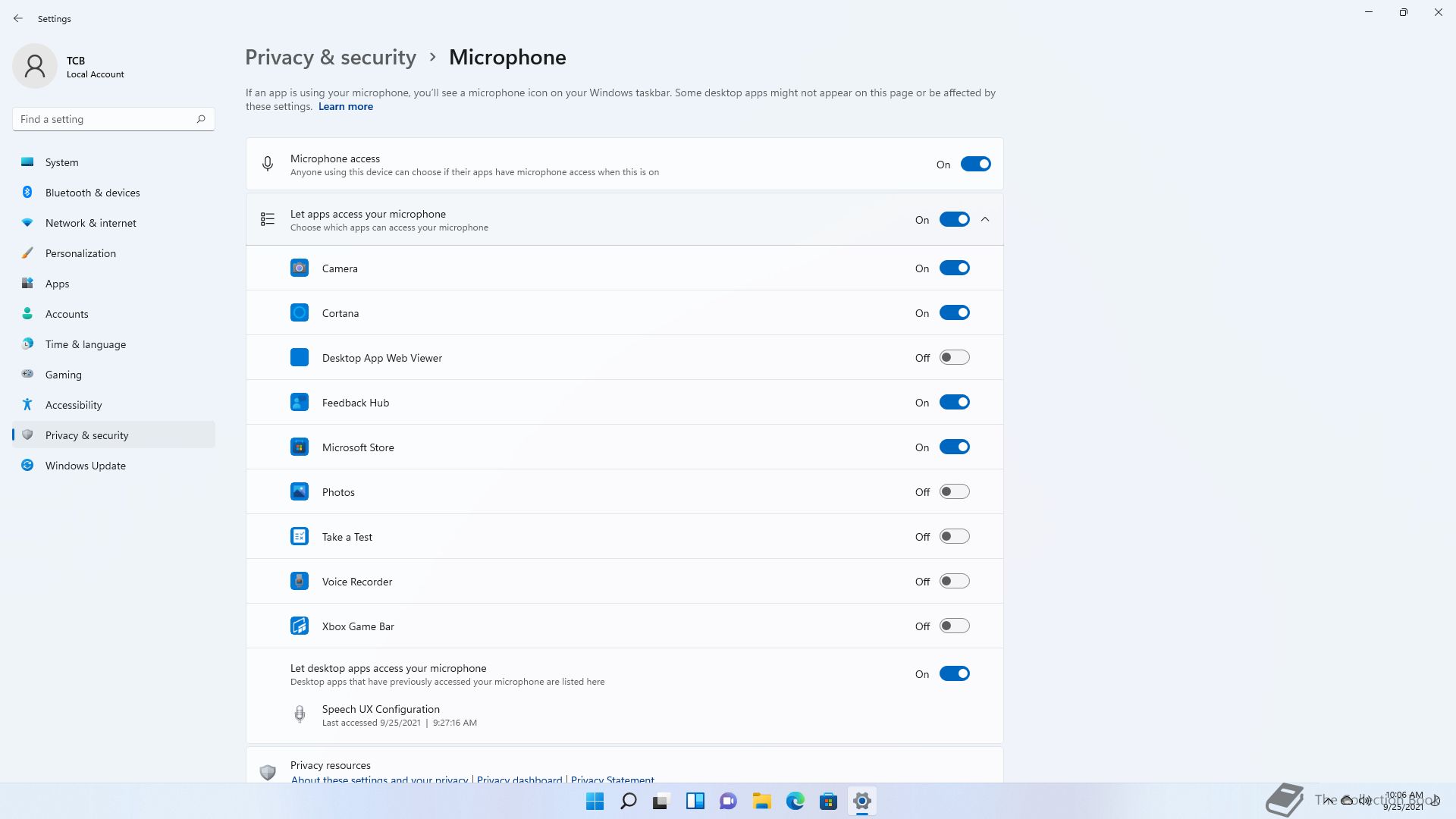Open taskbar Search

629,801
